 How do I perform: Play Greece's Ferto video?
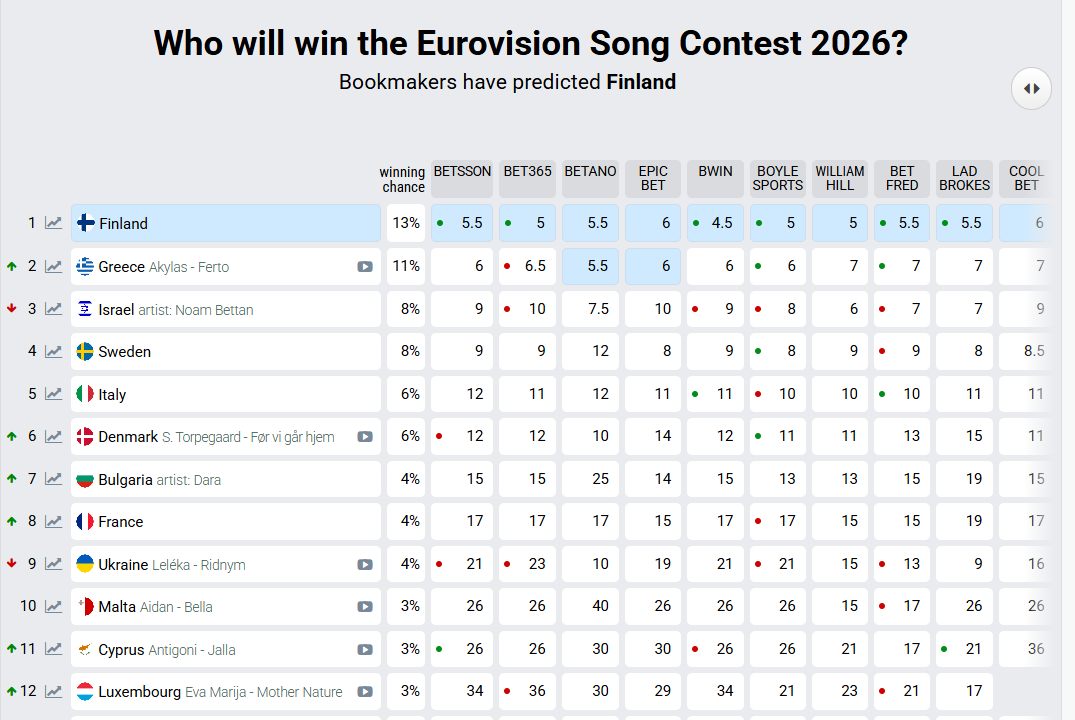[x=365, y=267]
